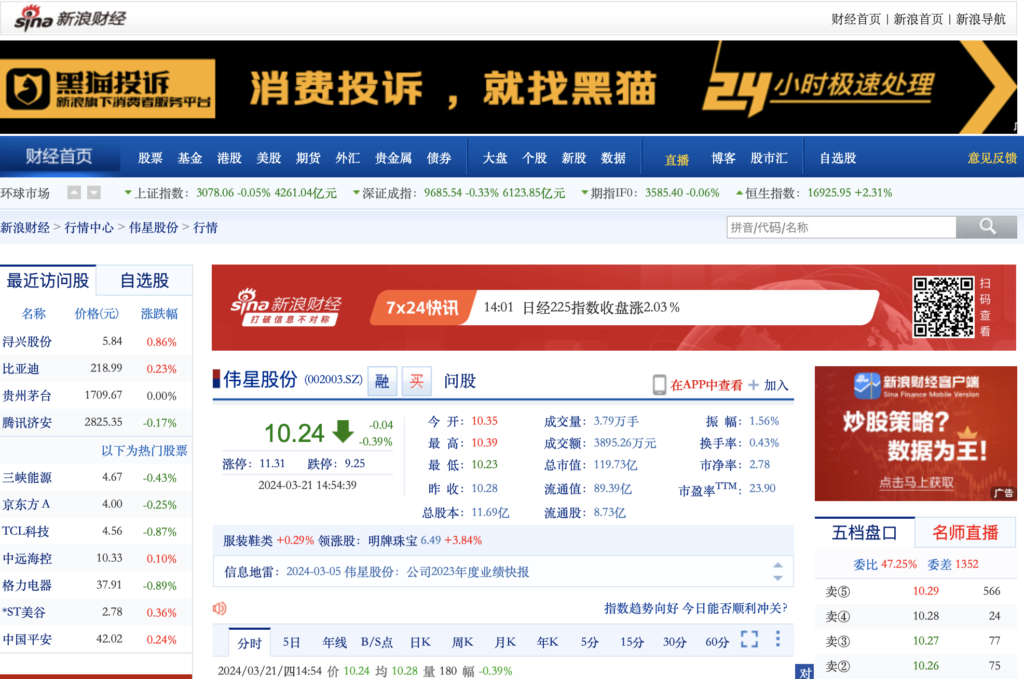1024x679 pixels.
Task: Click the Sina Finance logo at top-left
Action: click(70, 18)
